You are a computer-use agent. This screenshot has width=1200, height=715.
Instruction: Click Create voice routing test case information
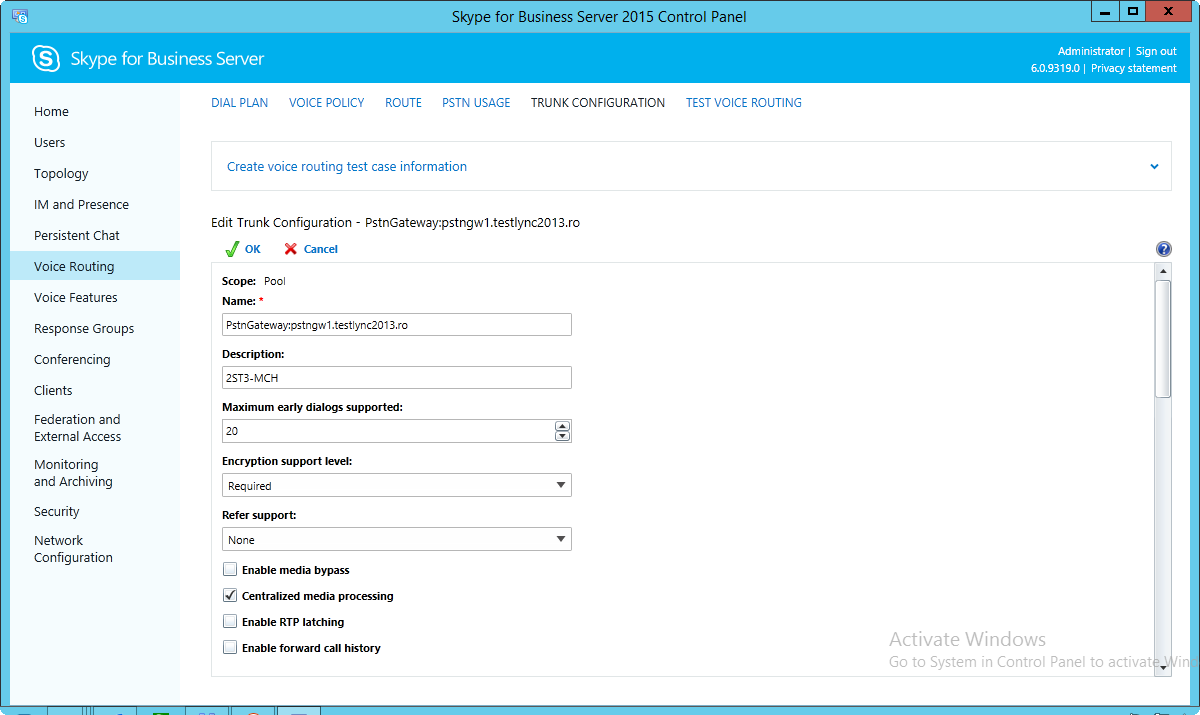coord(347,167)
